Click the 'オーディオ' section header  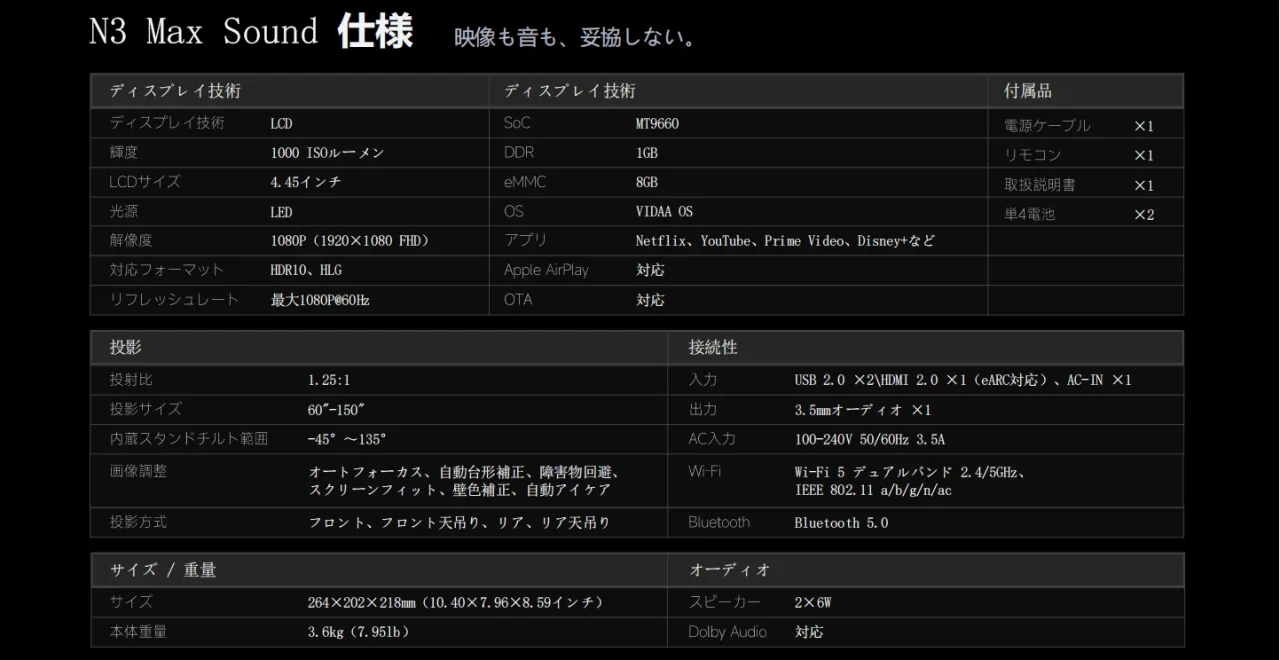730,570
